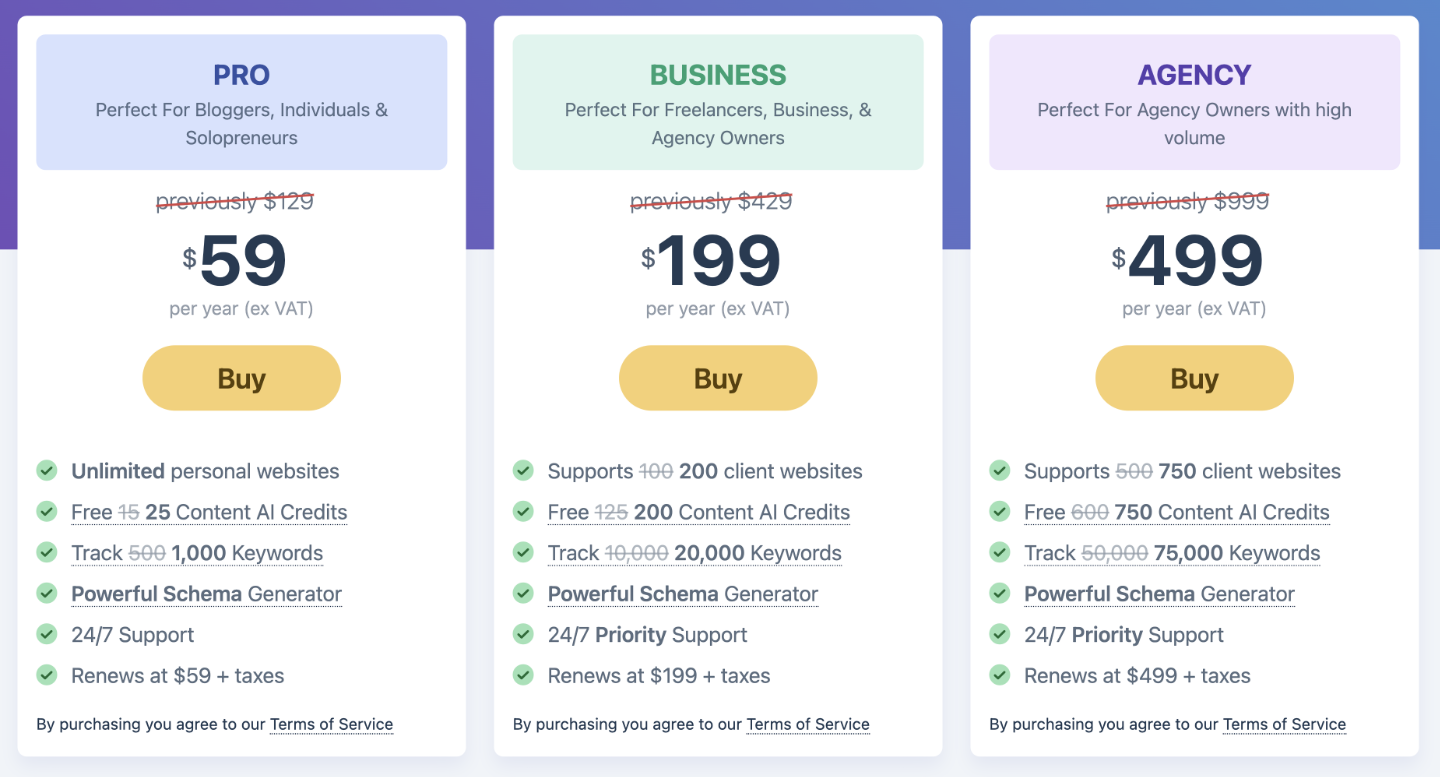The image size is (1440, 777).
Task: Click checkmark next to Renews at $499
Action: pyautogui.click(x=1000, y=675)
